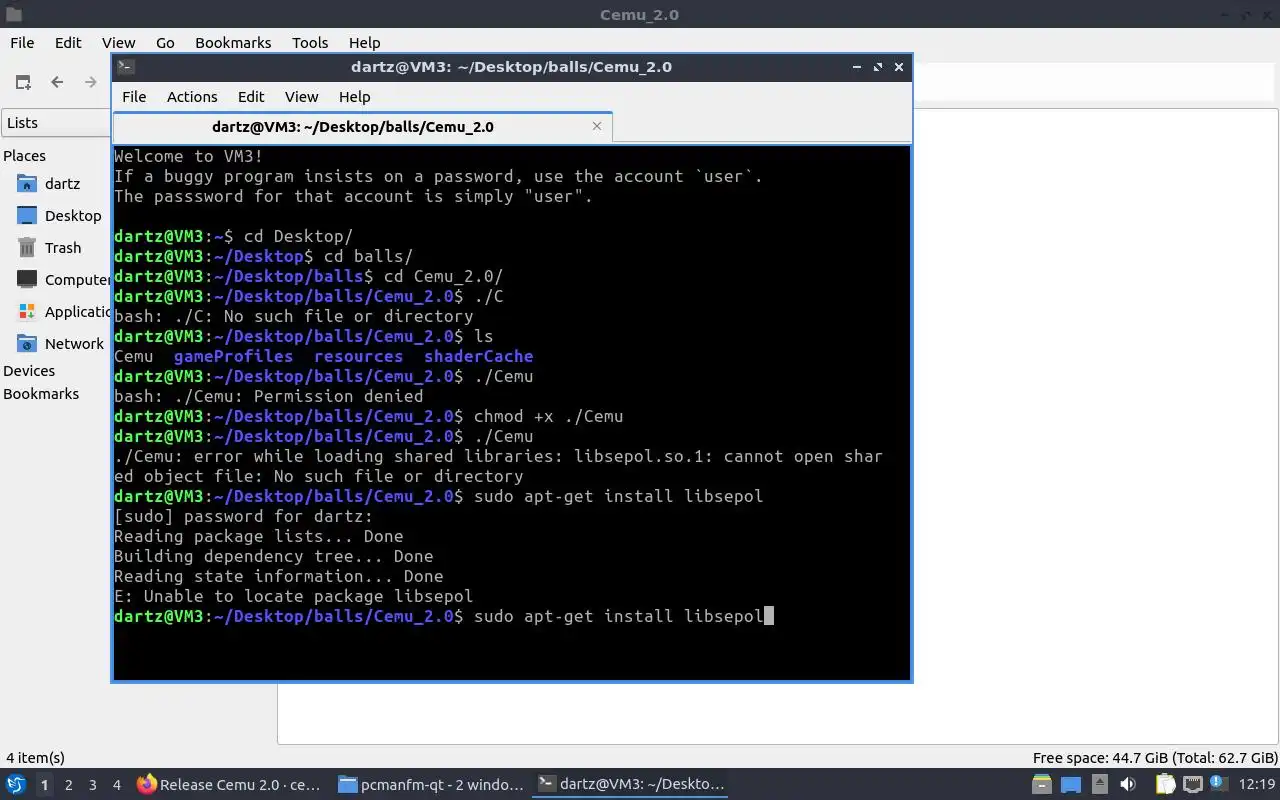Click 'E: Unable to locate package libsepol' line
This screenshot has width=1280, height=800.
[293, 596]
